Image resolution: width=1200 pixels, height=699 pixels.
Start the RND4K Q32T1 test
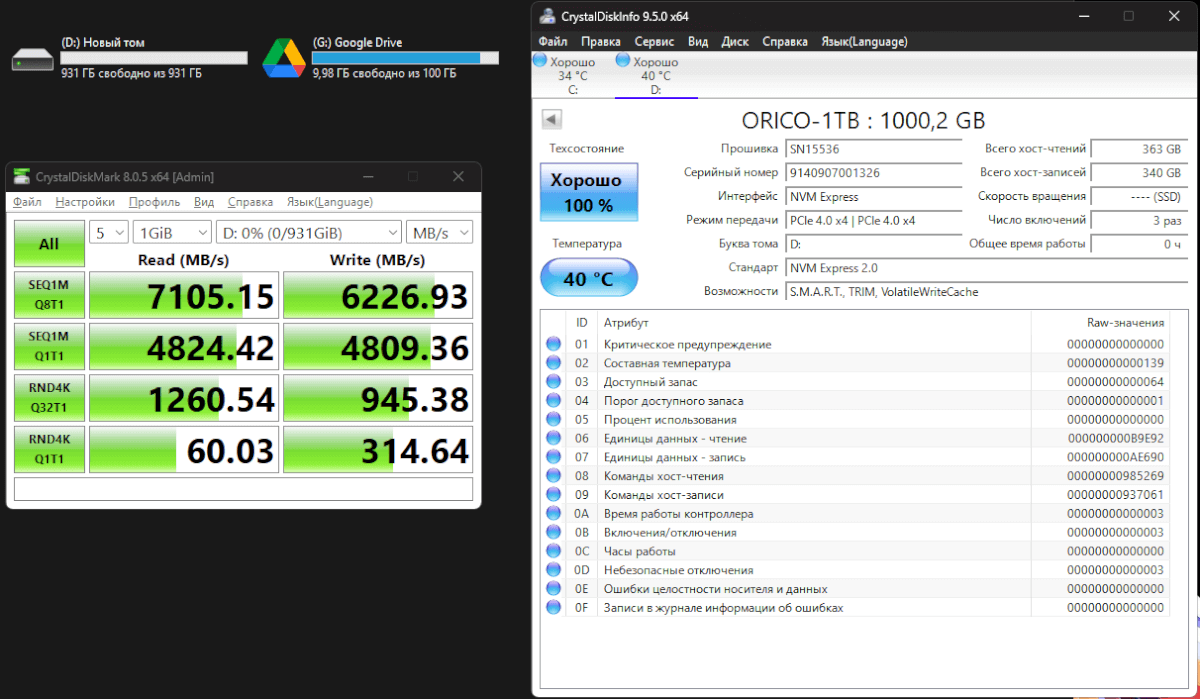tap(49, 399)
